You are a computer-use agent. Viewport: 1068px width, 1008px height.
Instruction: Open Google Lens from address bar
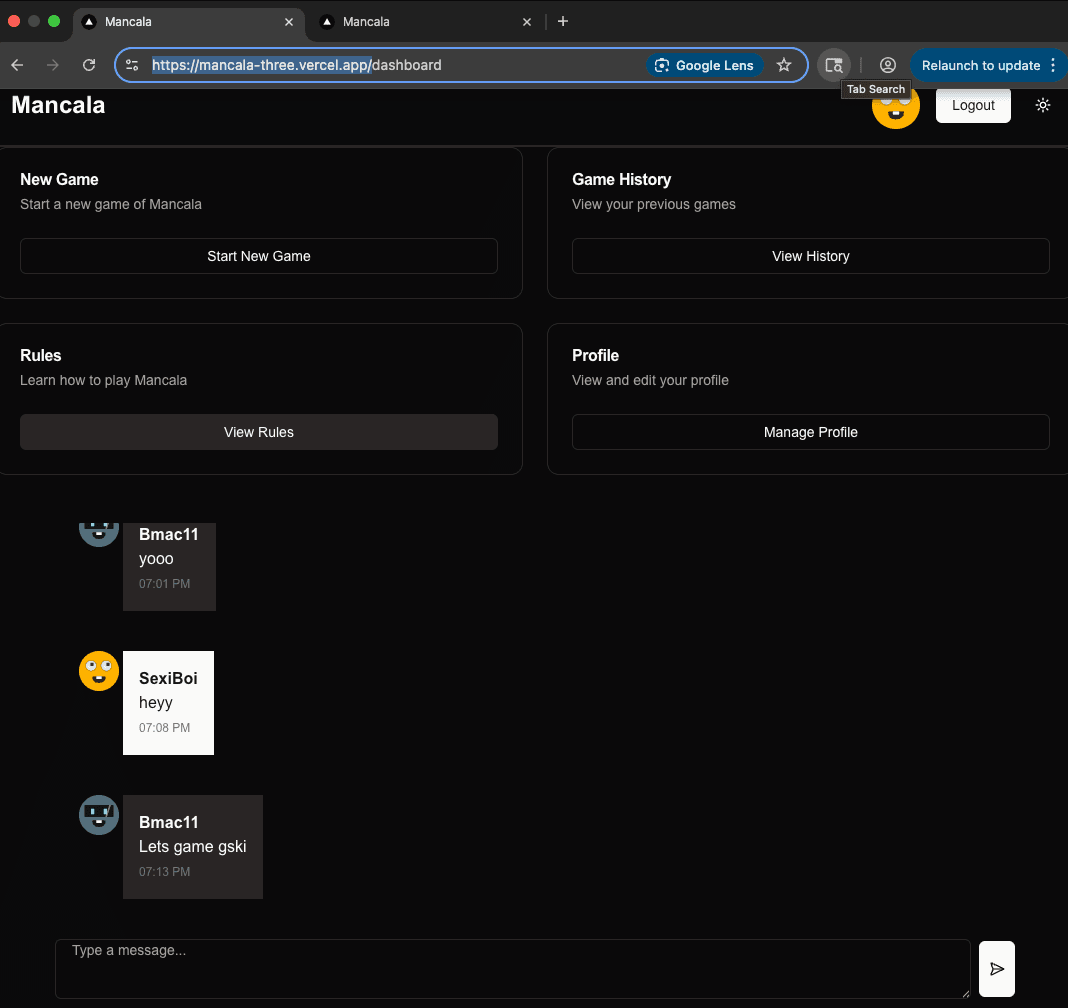coord(704,65)
